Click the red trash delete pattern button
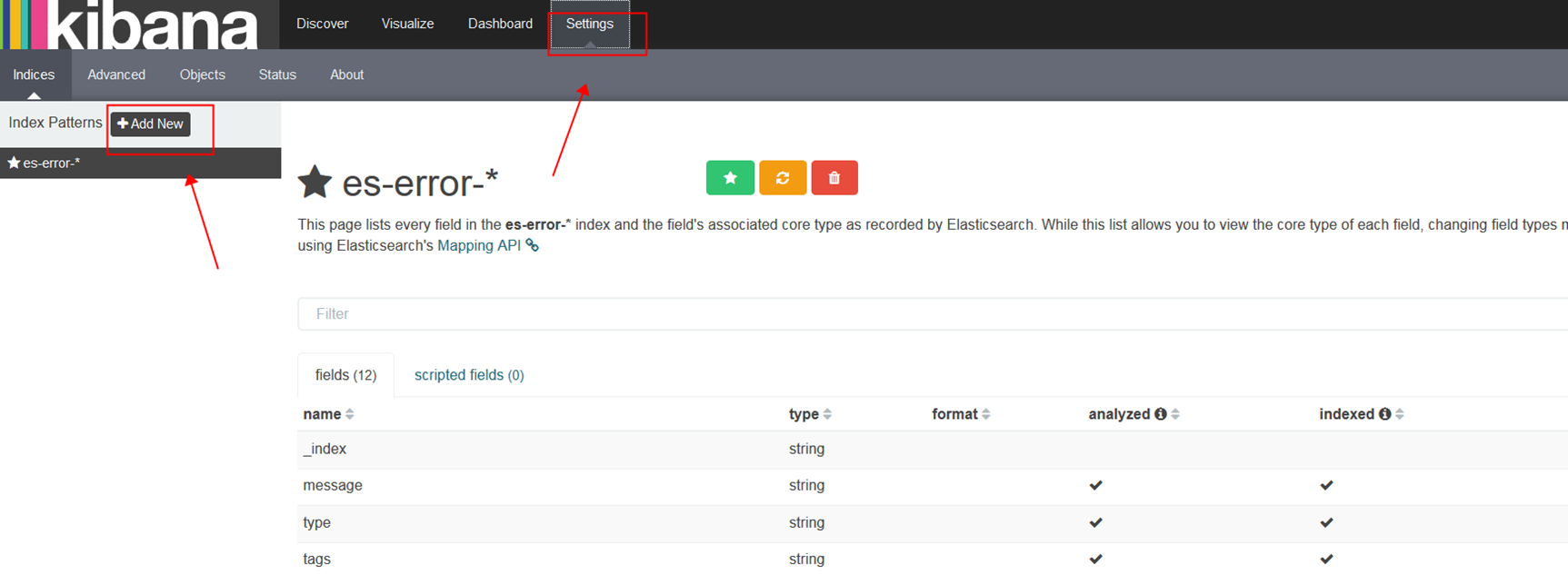 (834, 178)
